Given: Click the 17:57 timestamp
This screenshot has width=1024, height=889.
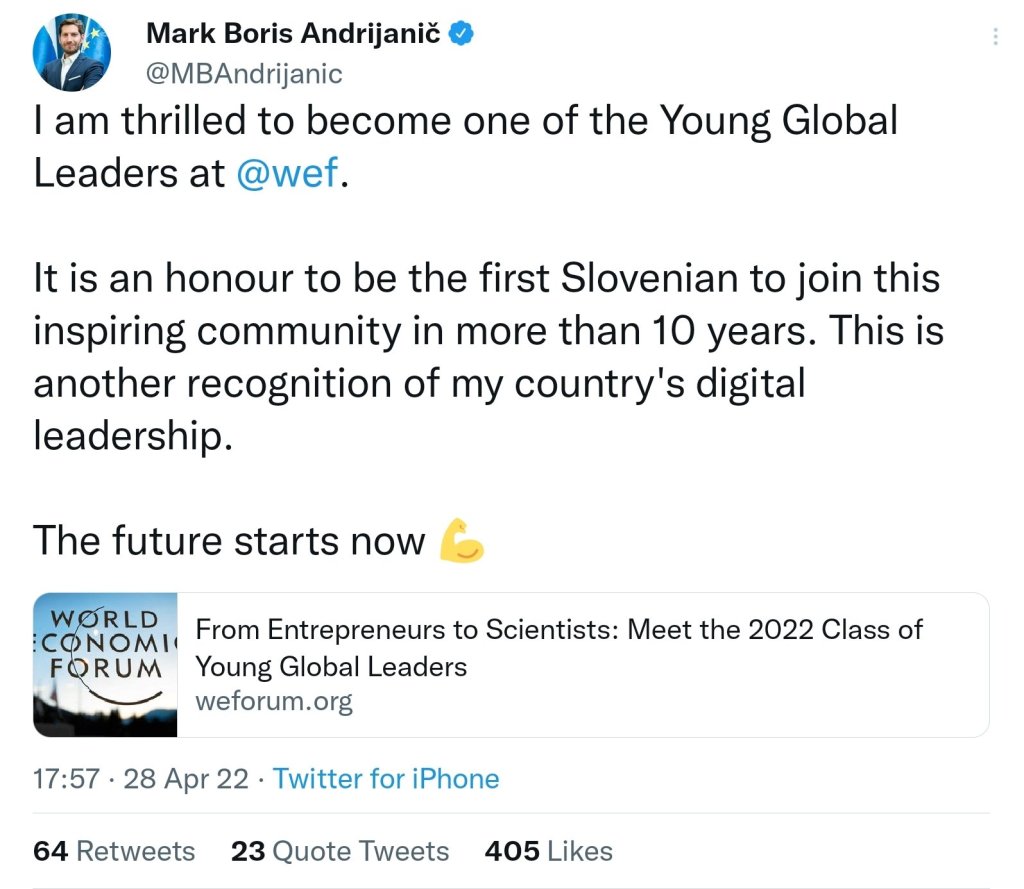Looking at the screenshot, I should (66, 779).
